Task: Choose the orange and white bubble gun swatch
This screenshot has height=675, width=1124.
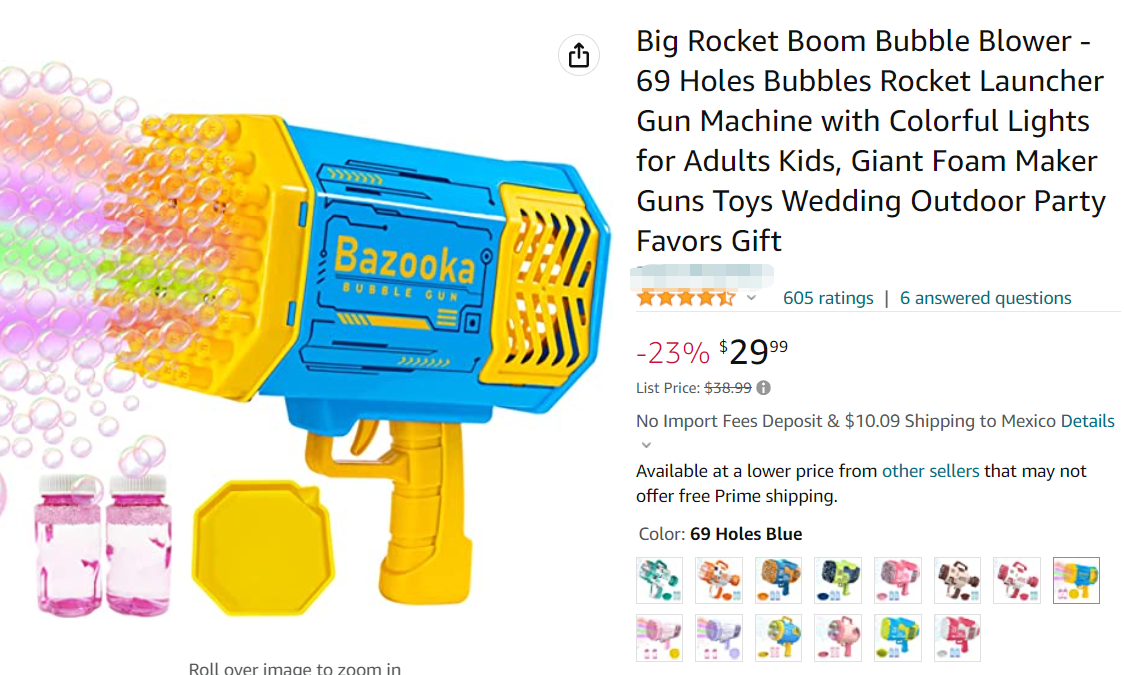Action: [718, 580]
